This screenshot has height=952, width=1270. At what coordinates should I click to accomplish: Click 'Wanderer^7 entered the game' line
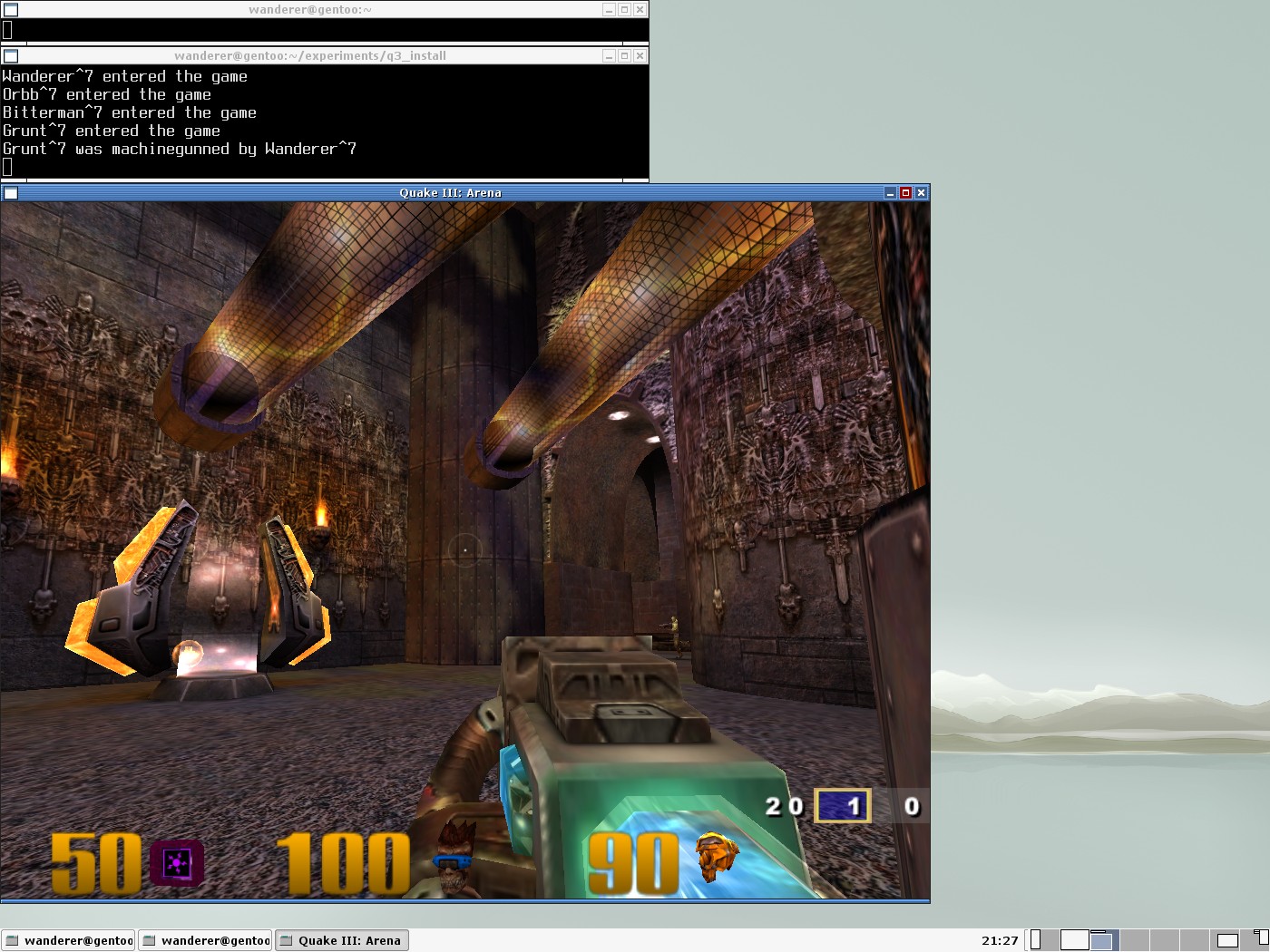(124, 76)
